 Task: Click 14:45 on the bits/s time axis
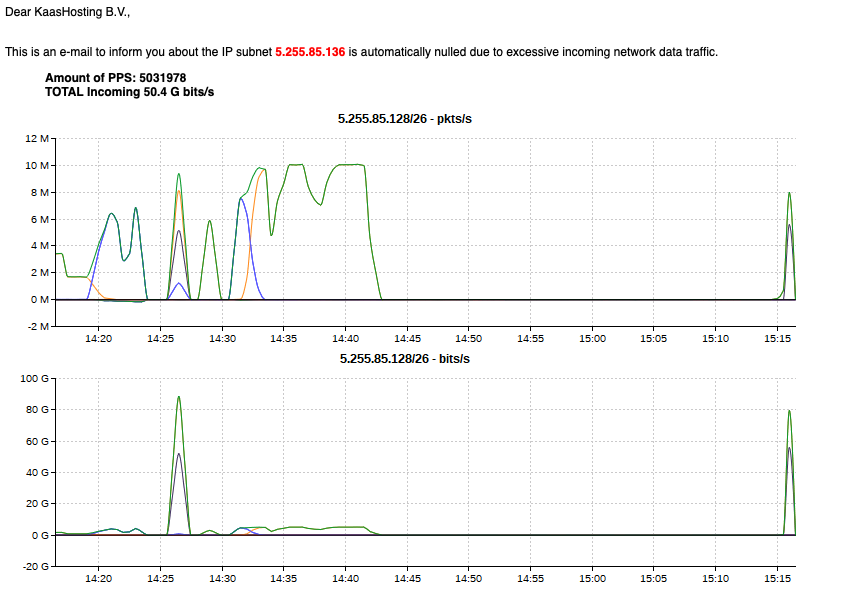pos(407,578)
